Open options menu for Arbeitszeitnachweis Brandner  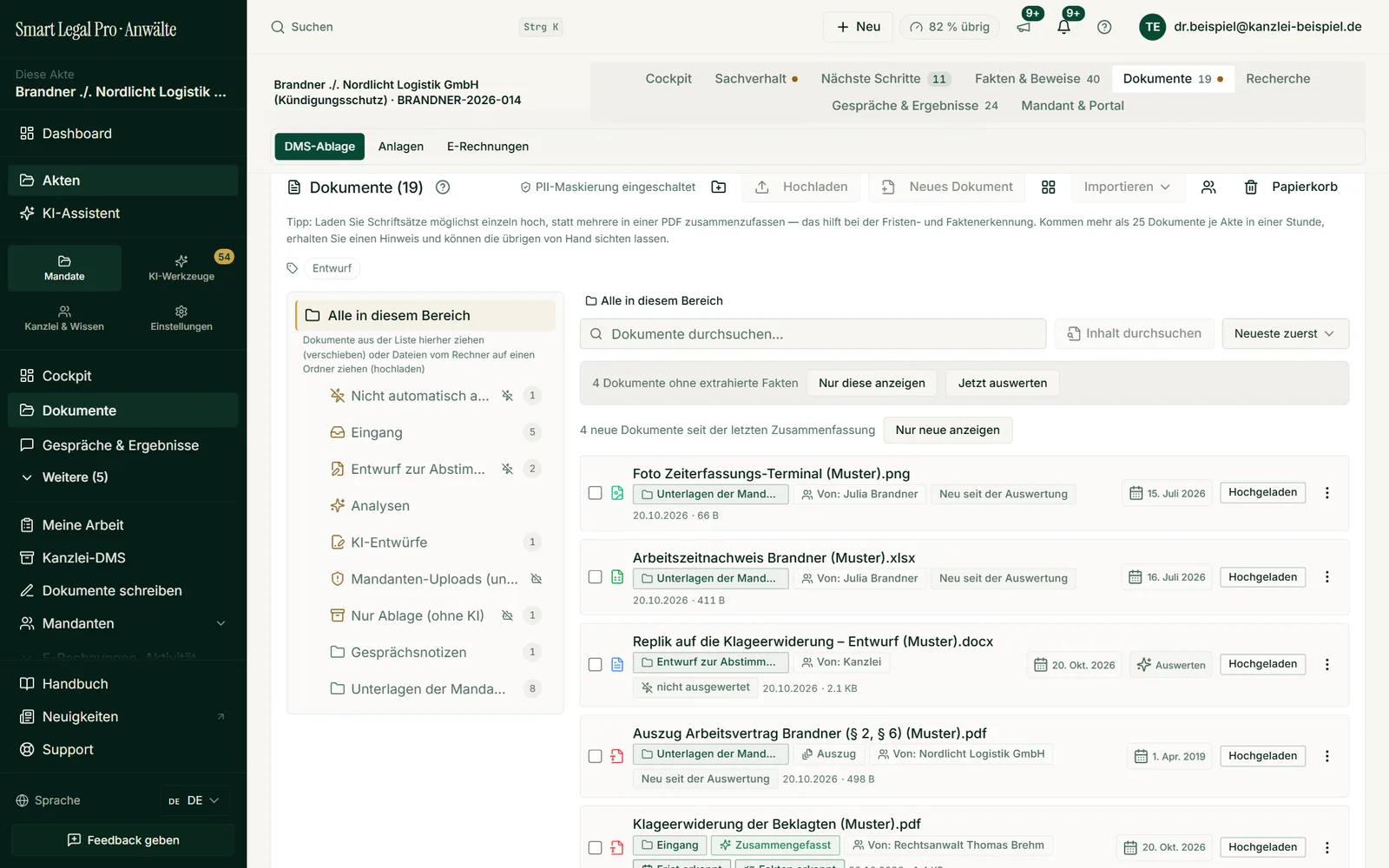click(1326, 577)
